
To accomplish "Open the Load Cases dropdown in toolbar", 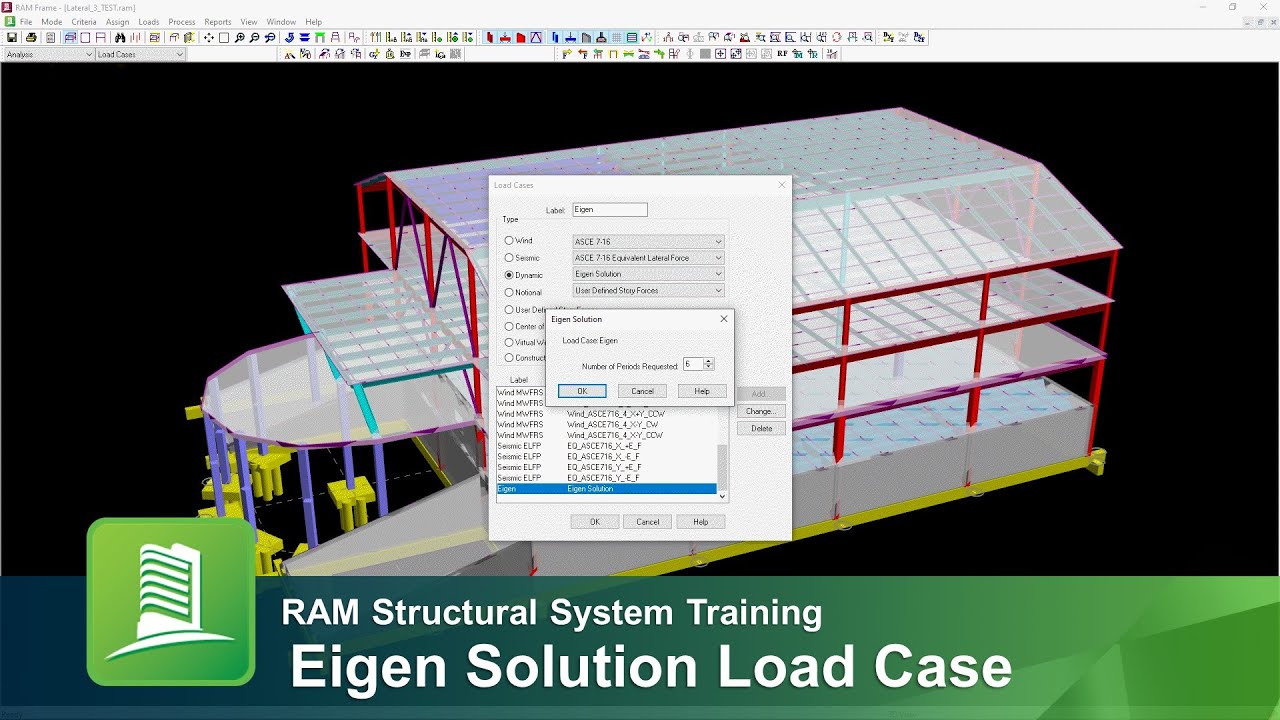I will 140,54.
